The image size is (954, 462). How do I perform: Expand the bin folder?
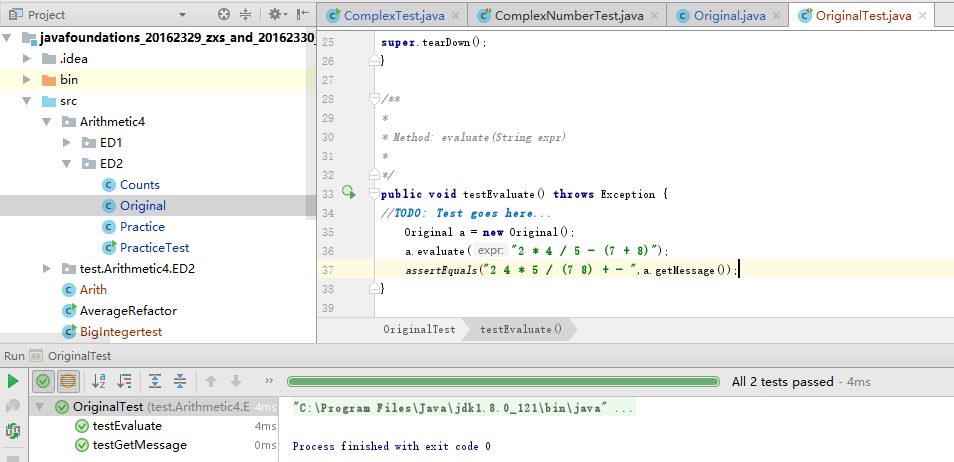coord(27,80)
